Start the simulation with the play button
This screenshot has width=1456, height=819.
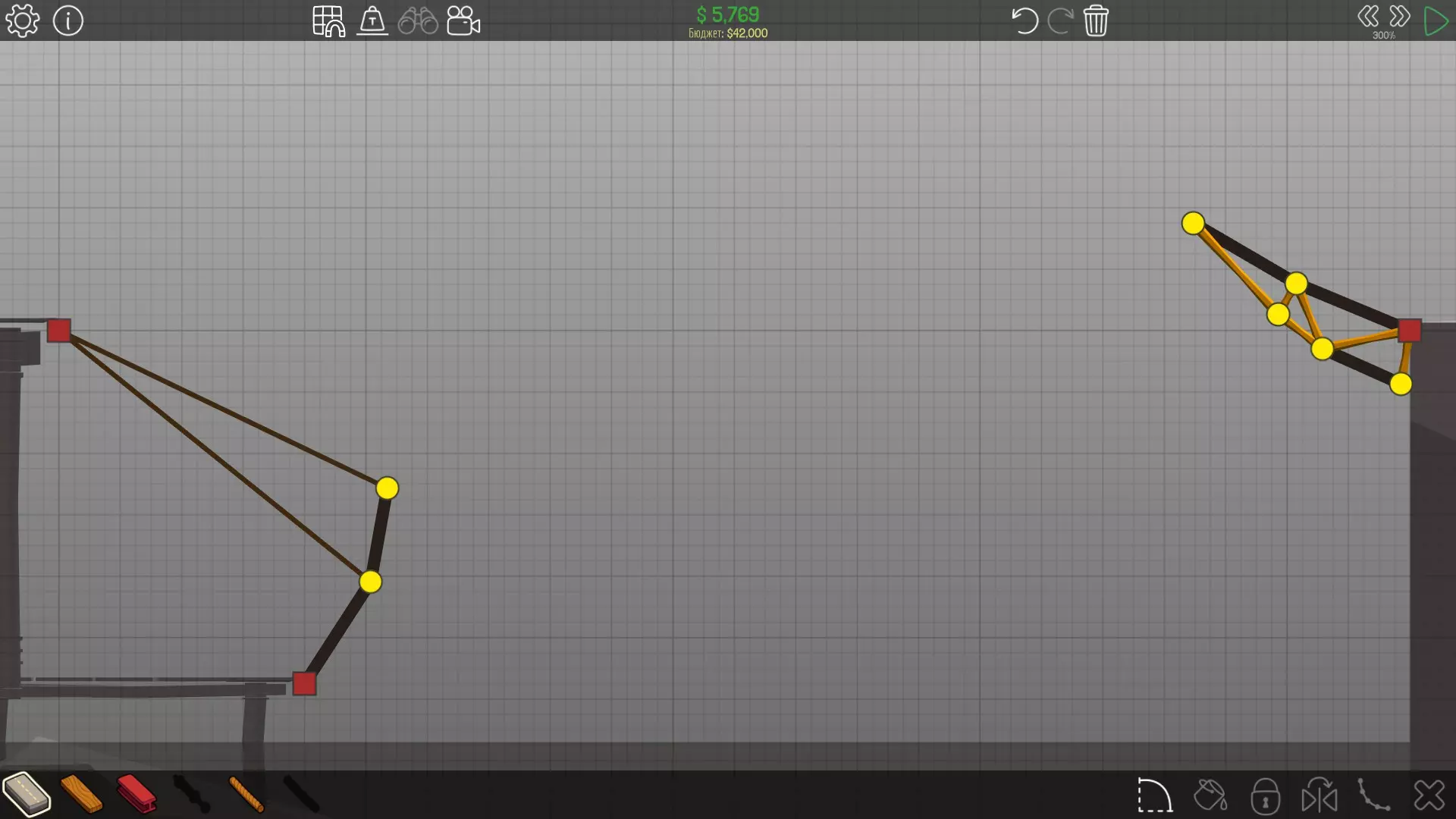(x=1436, y=20)
